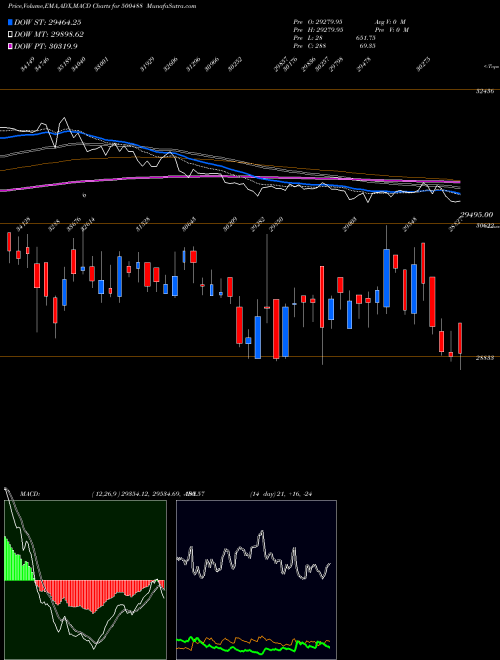The image size is (500, 660).
Task: Select the 'DOW PT: 30319.9' legend text
Action: 45,46
